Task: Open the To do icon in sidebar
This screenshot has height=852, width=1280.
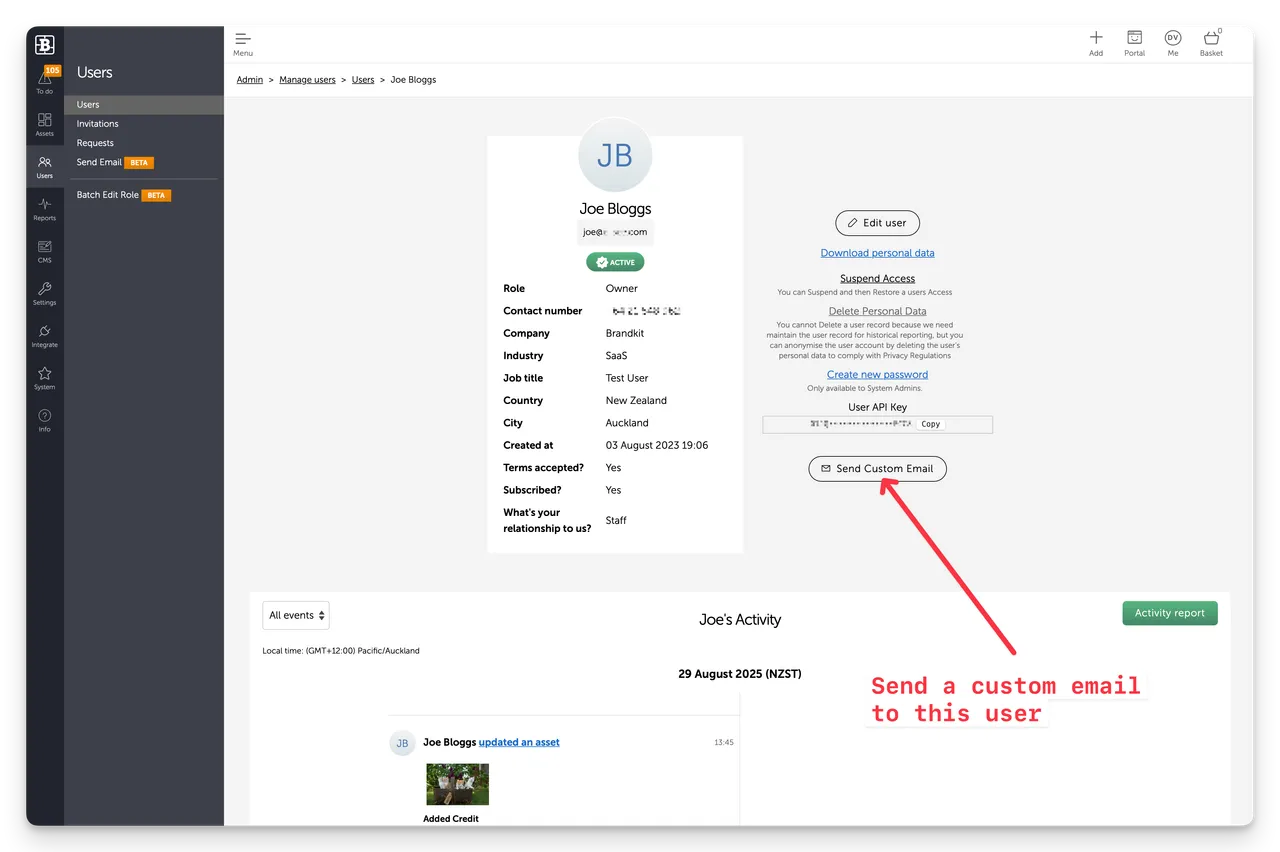Action: click(45, 80)
